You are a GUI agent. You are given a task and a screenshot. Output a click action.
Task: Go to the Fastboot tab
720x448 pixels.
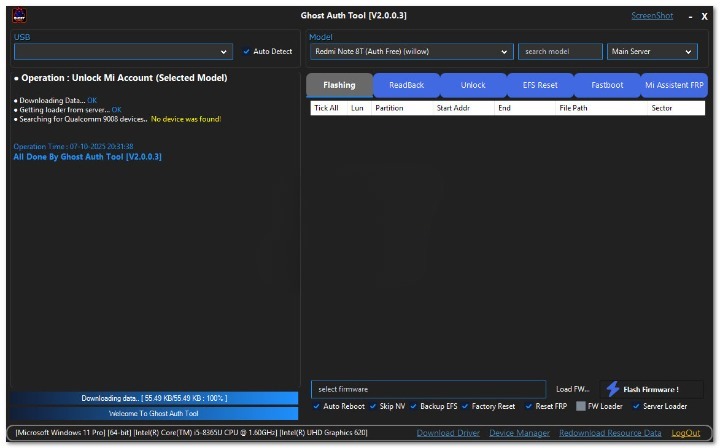(607, 85)
